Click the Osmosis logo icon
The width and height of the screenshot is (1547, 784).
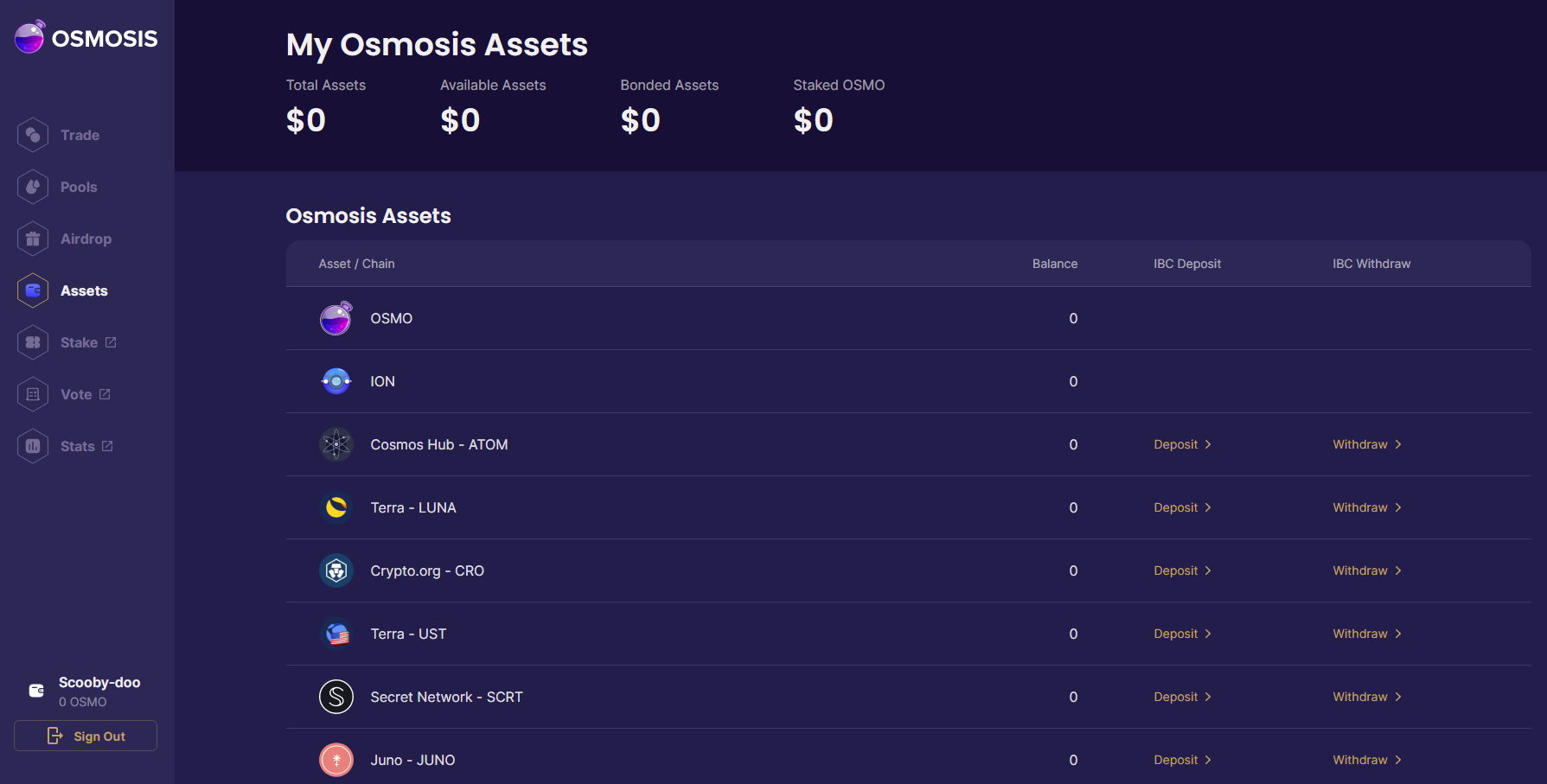tap(30, 37)
